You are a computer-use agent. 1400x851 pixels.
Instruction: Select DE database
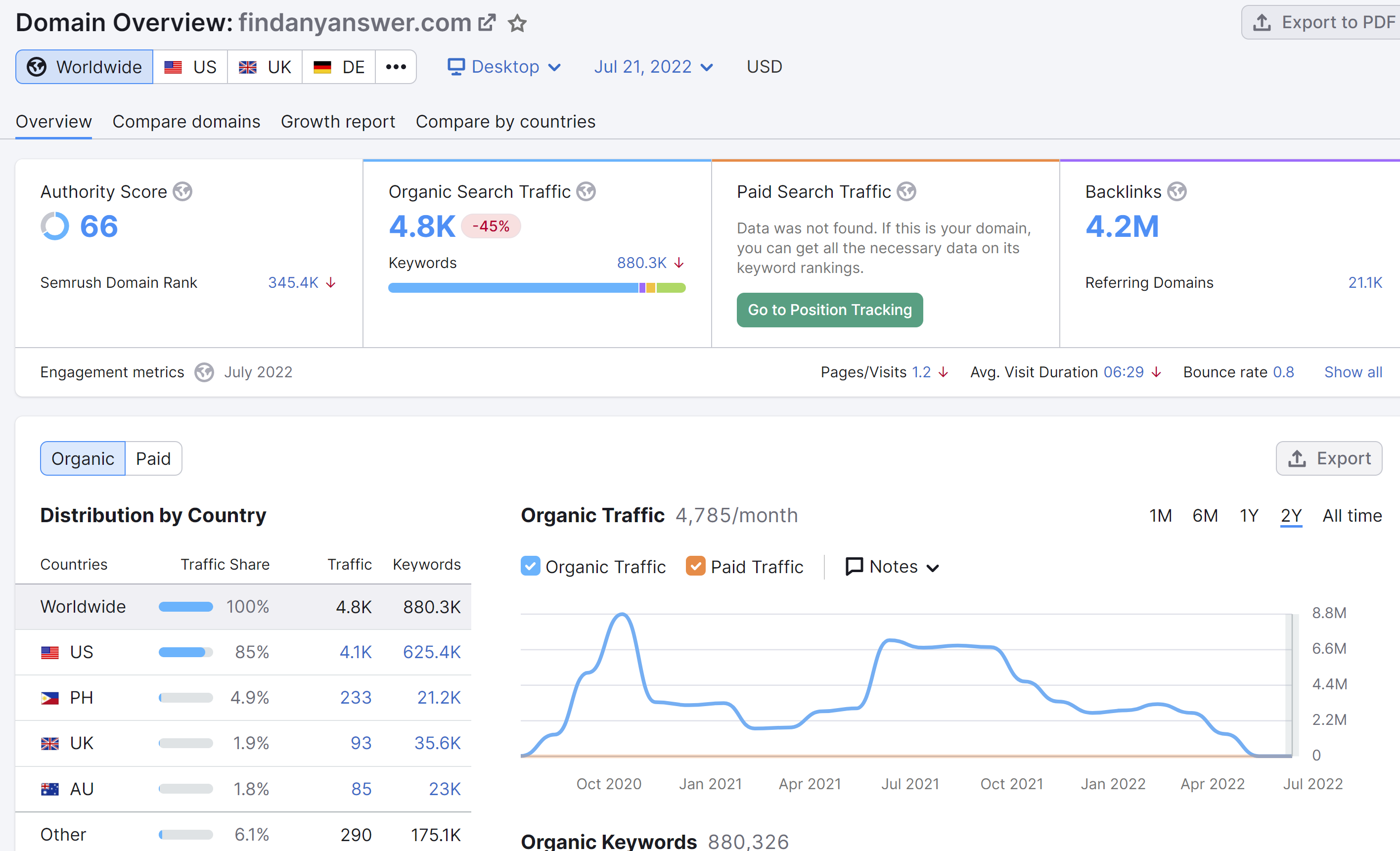click(339, 66)
